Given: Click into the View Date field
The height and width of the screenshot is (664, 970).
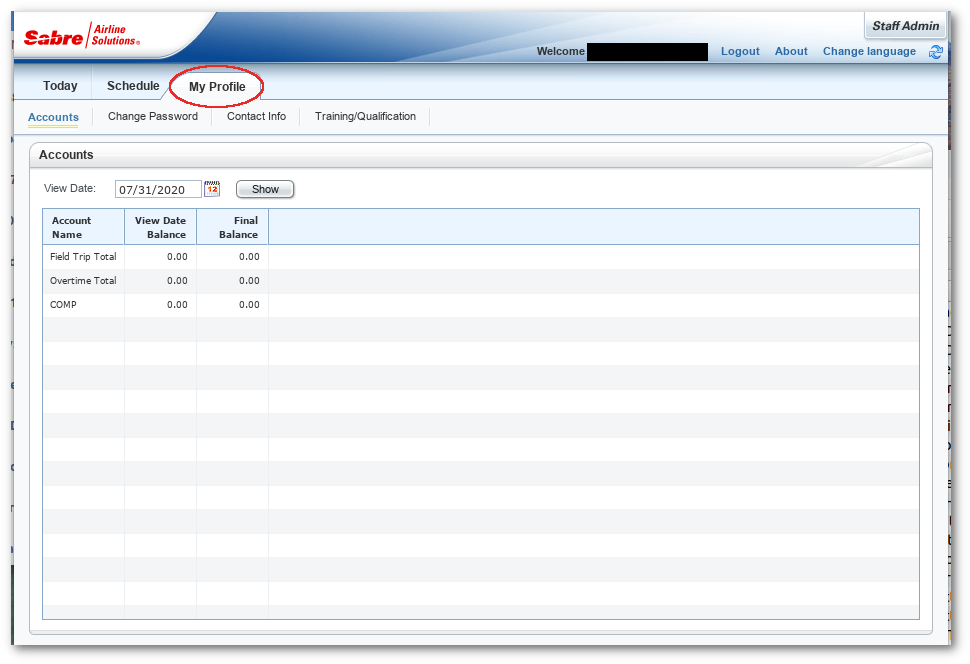Looking at the screenshot, I should (x=157, y=190).
